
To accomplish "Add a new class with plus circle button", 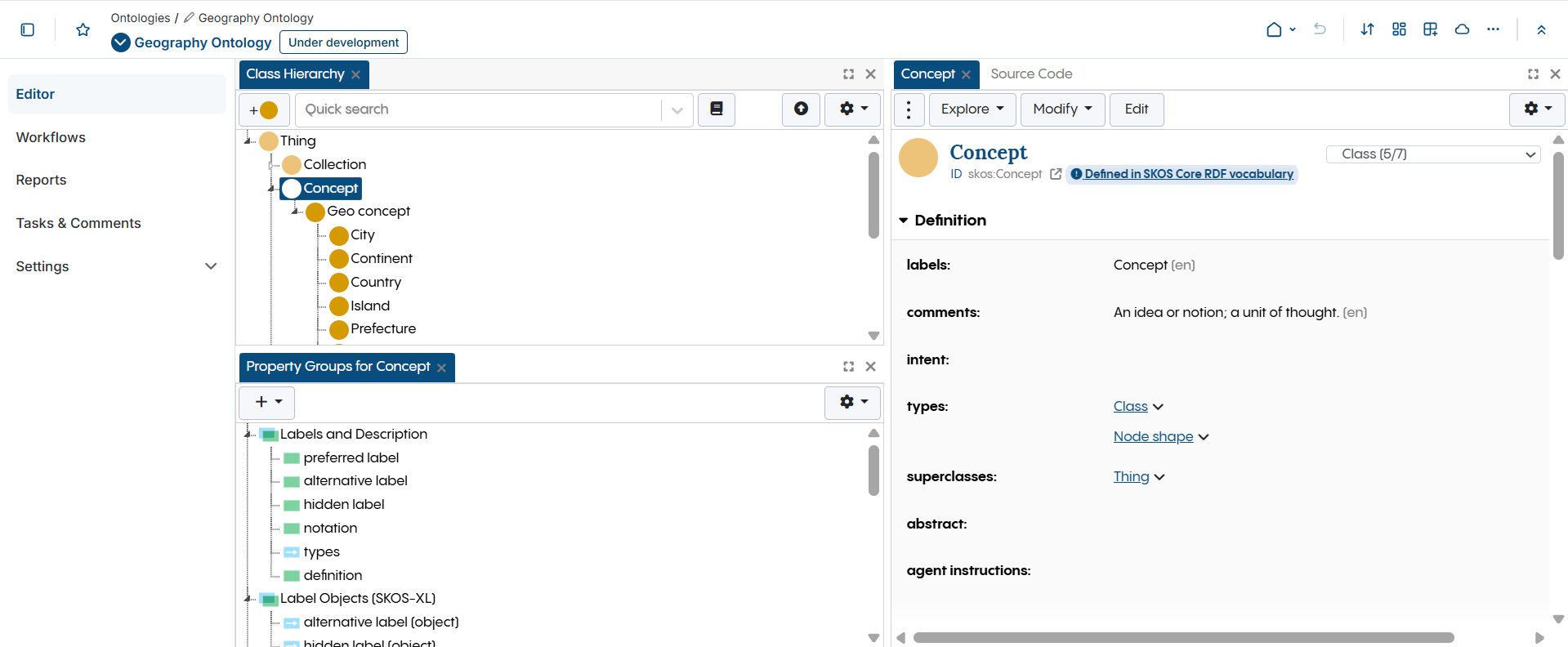I will point(264,109).
